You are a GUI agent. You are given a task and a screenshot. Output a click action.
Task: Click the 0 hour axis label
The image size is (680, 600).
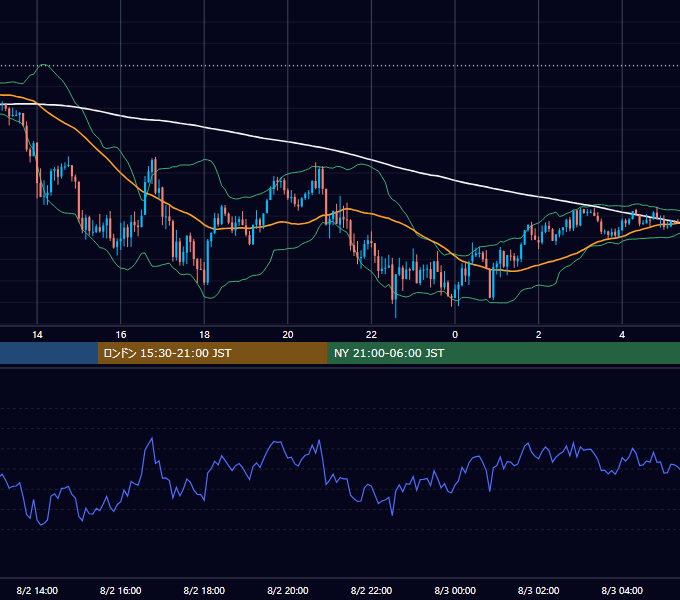click(455, 335)
